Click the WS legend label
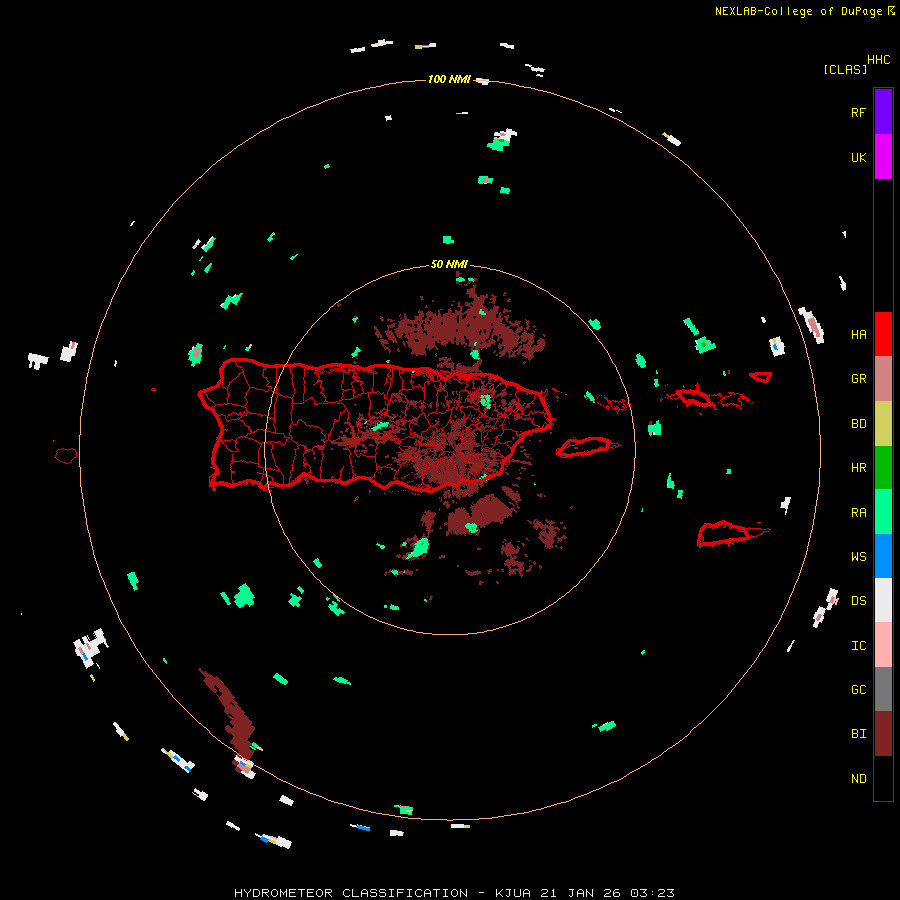The width and height of the screenshot is (900, 900). 858,556
